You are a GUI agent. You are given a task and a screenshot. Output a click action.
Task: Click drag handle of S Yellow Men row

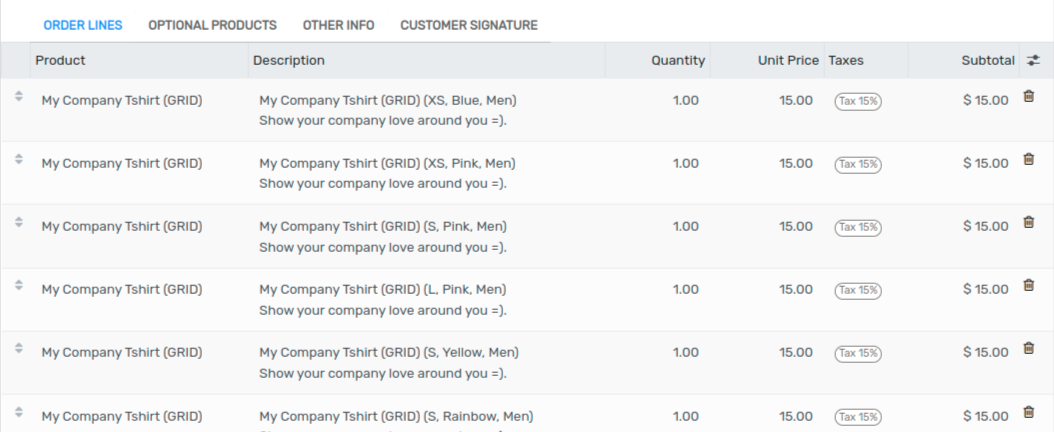pyautogui.click(x=17, y=349)
